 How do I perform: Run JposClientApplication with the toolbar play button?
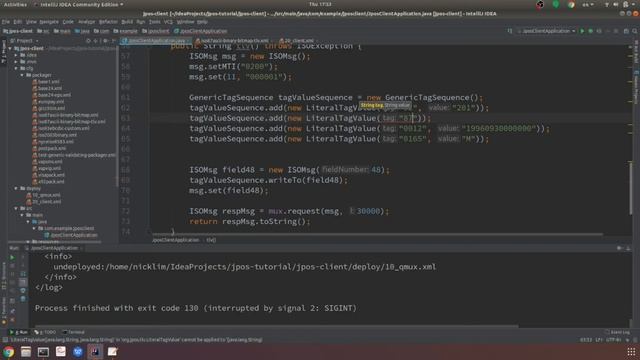582,31
